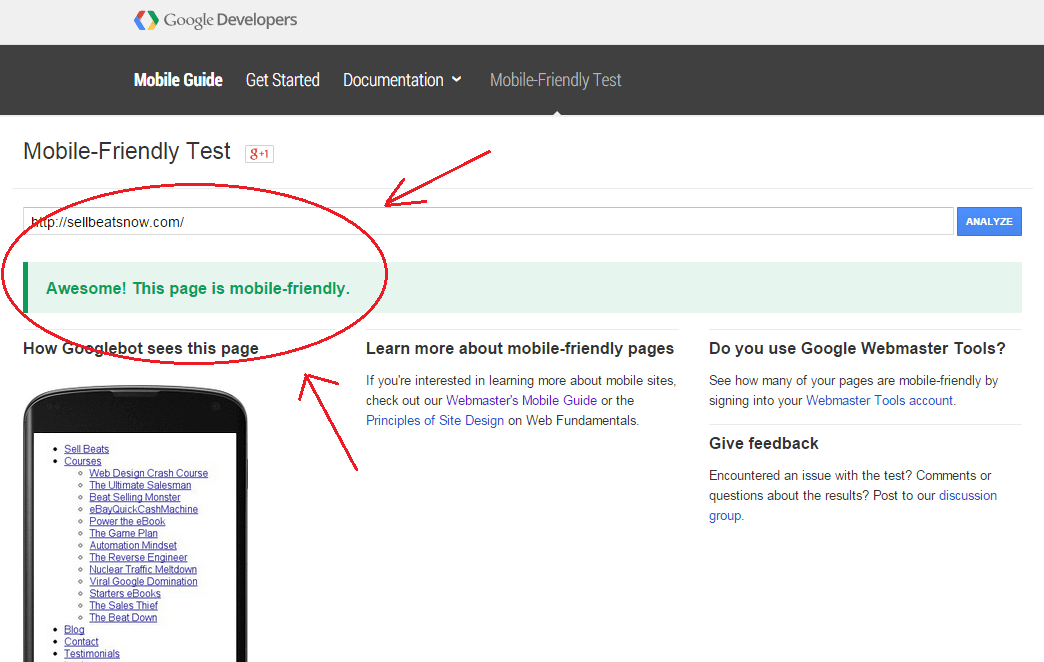
Task: Open the Get Started page
Action: point(282,80)
